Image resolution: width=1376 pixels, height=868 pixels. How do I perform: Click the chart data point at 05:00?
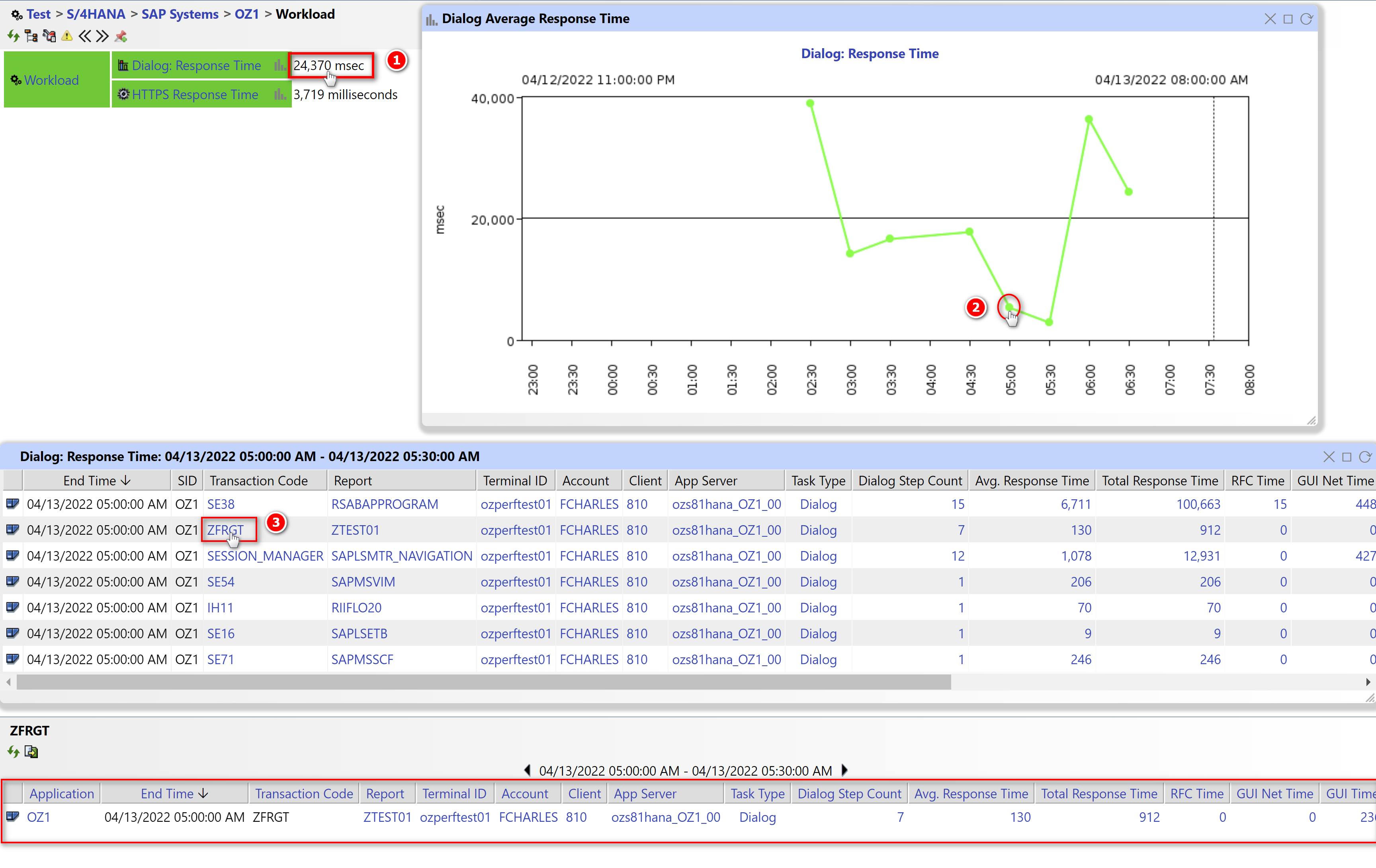pyautogui.click(x=1009, y=307)
